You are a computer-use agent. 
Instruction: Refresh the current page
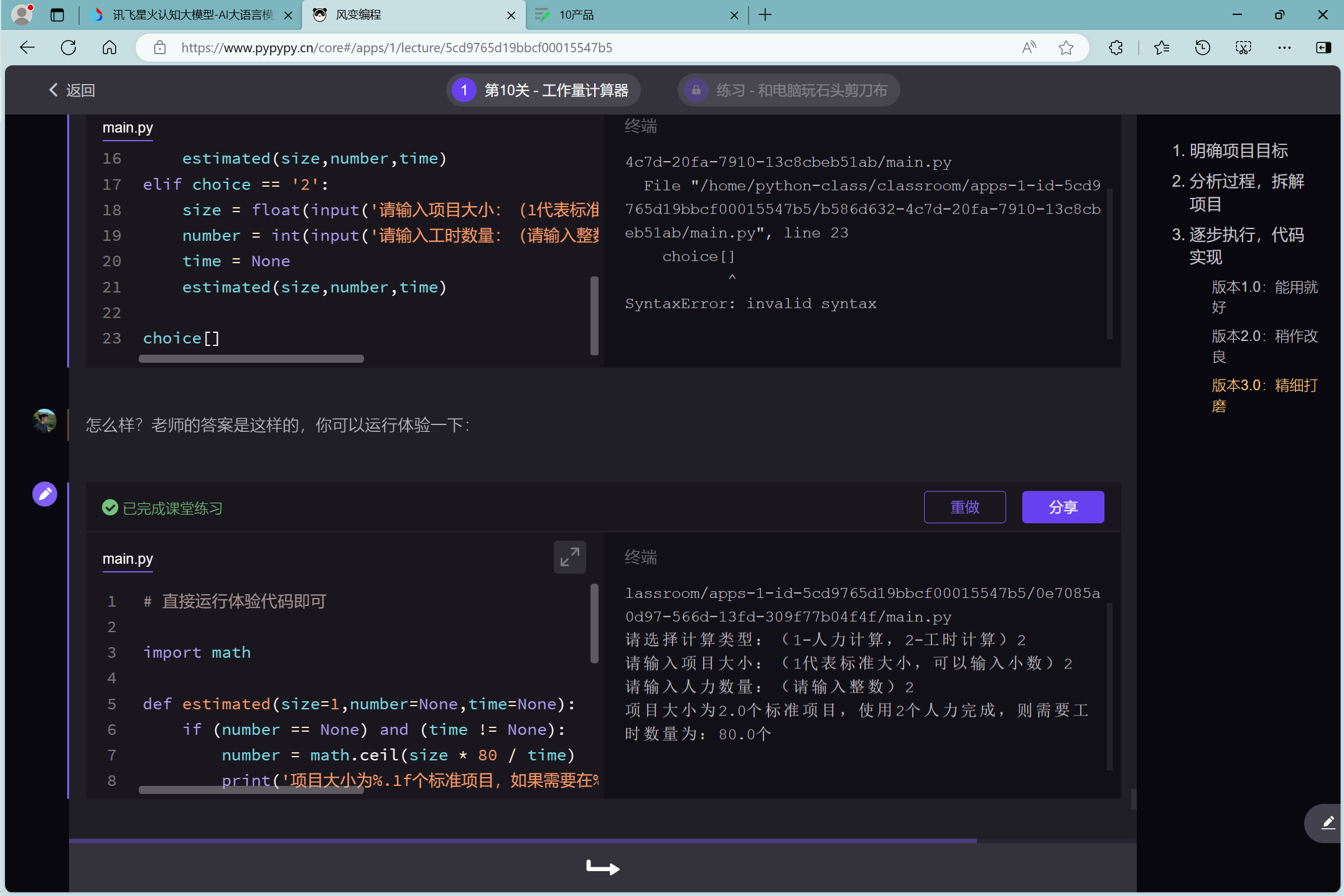pos(68,48)
